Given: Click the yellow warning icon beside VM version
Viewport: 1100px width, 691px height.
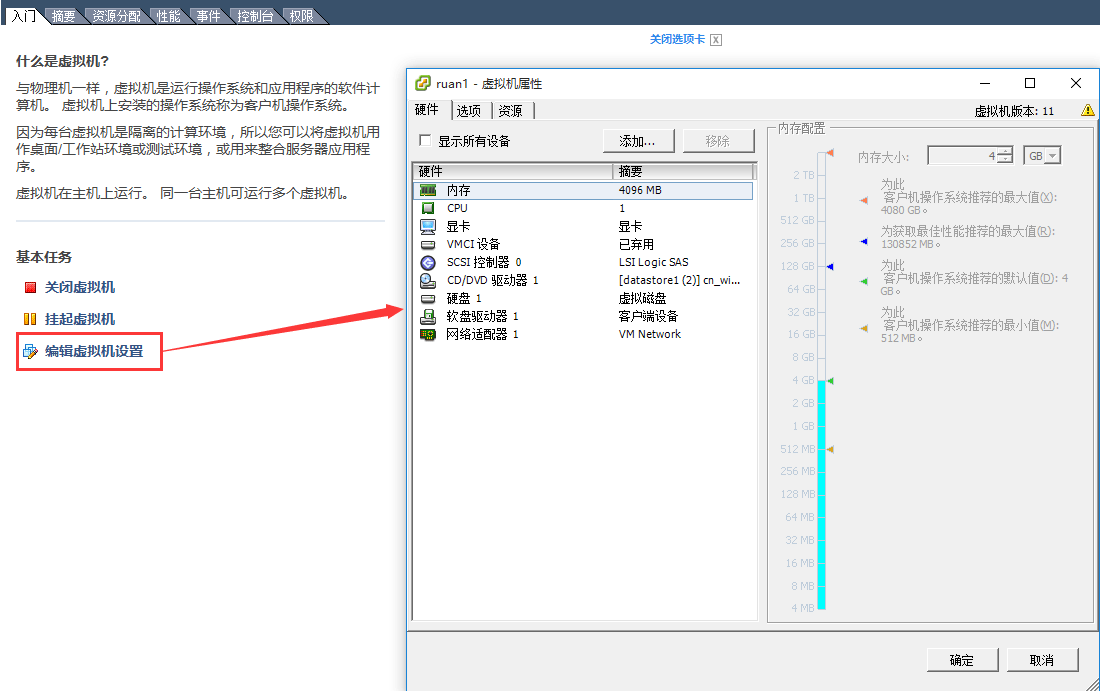Looking at the screenshot, I should [1088, 111].
